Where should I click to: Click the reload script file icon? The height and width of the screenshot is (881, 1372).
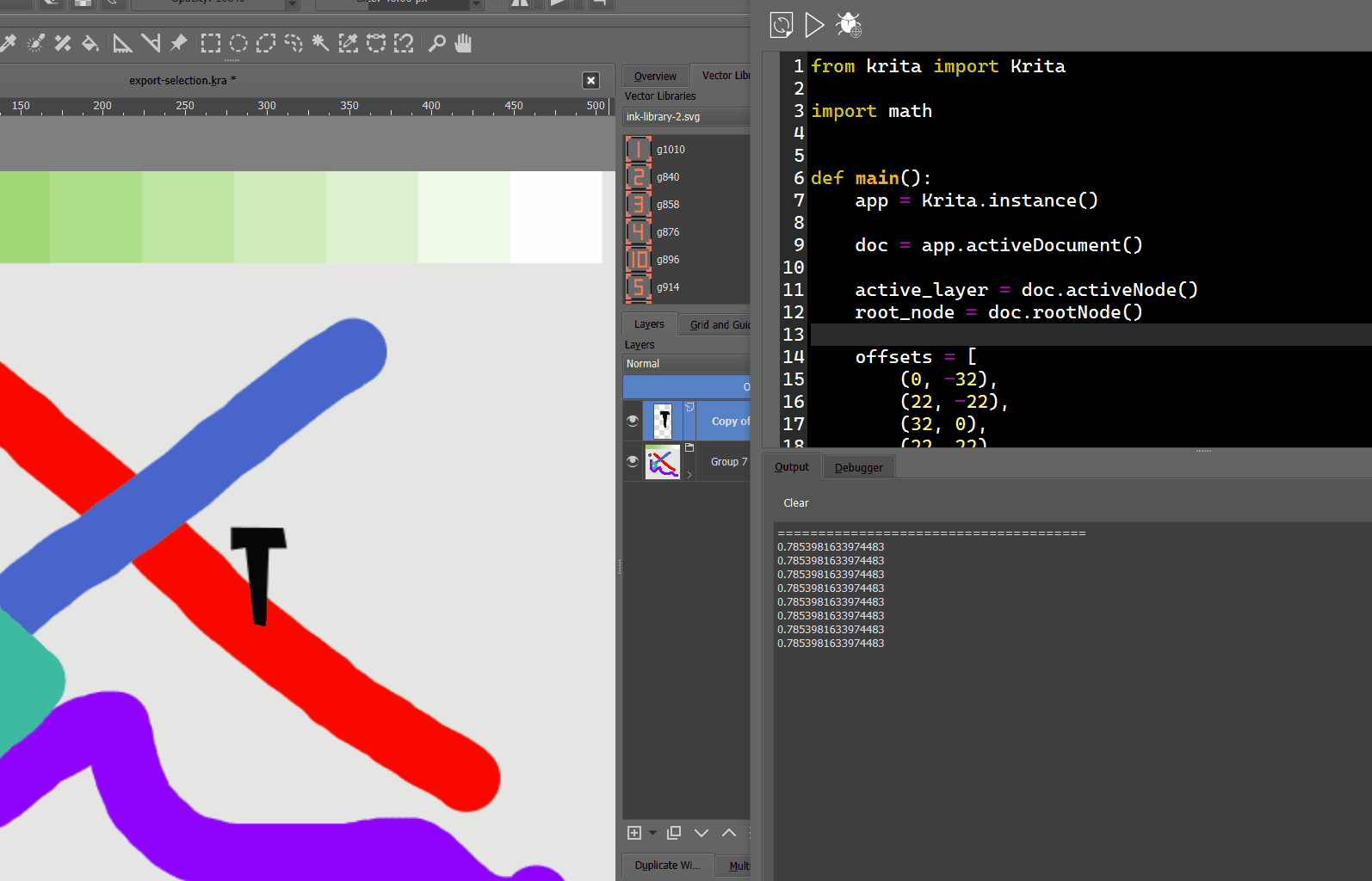tap(782, 25)
